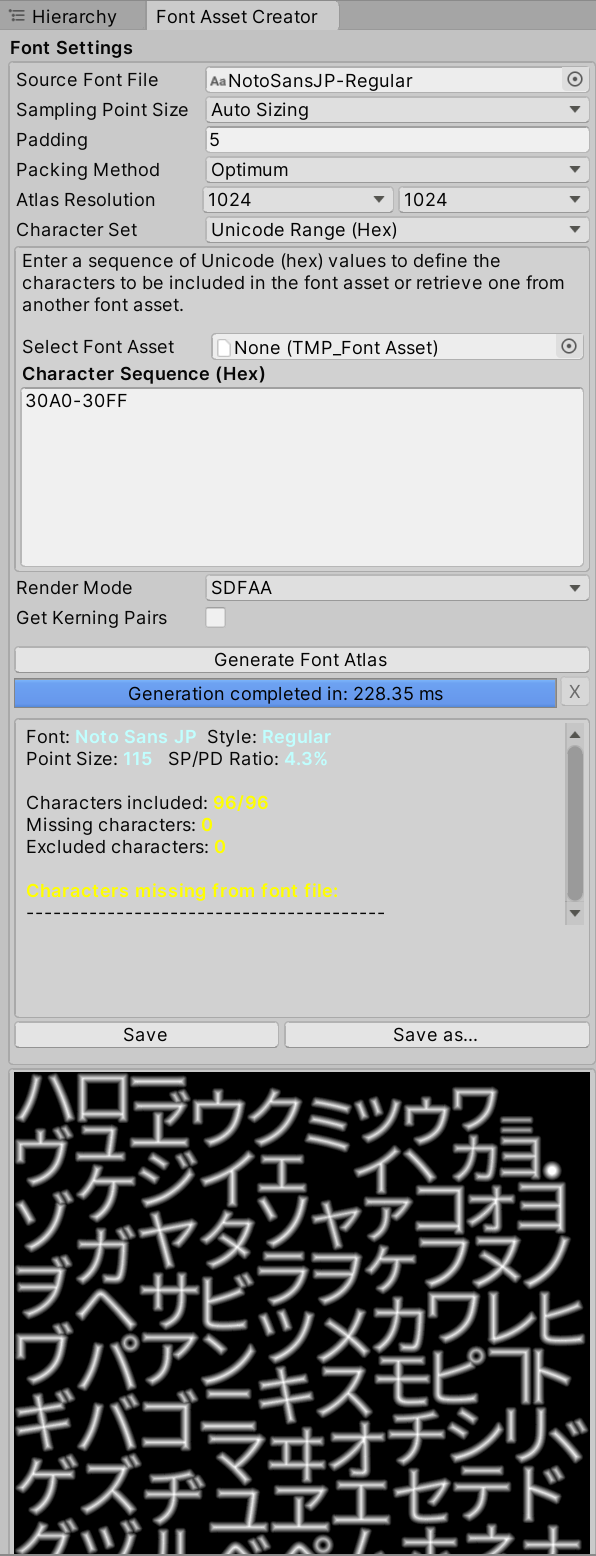Click into the Character Sequence (Hex) text area
The height and width of the screenshot is (1556, 596).
302,477
